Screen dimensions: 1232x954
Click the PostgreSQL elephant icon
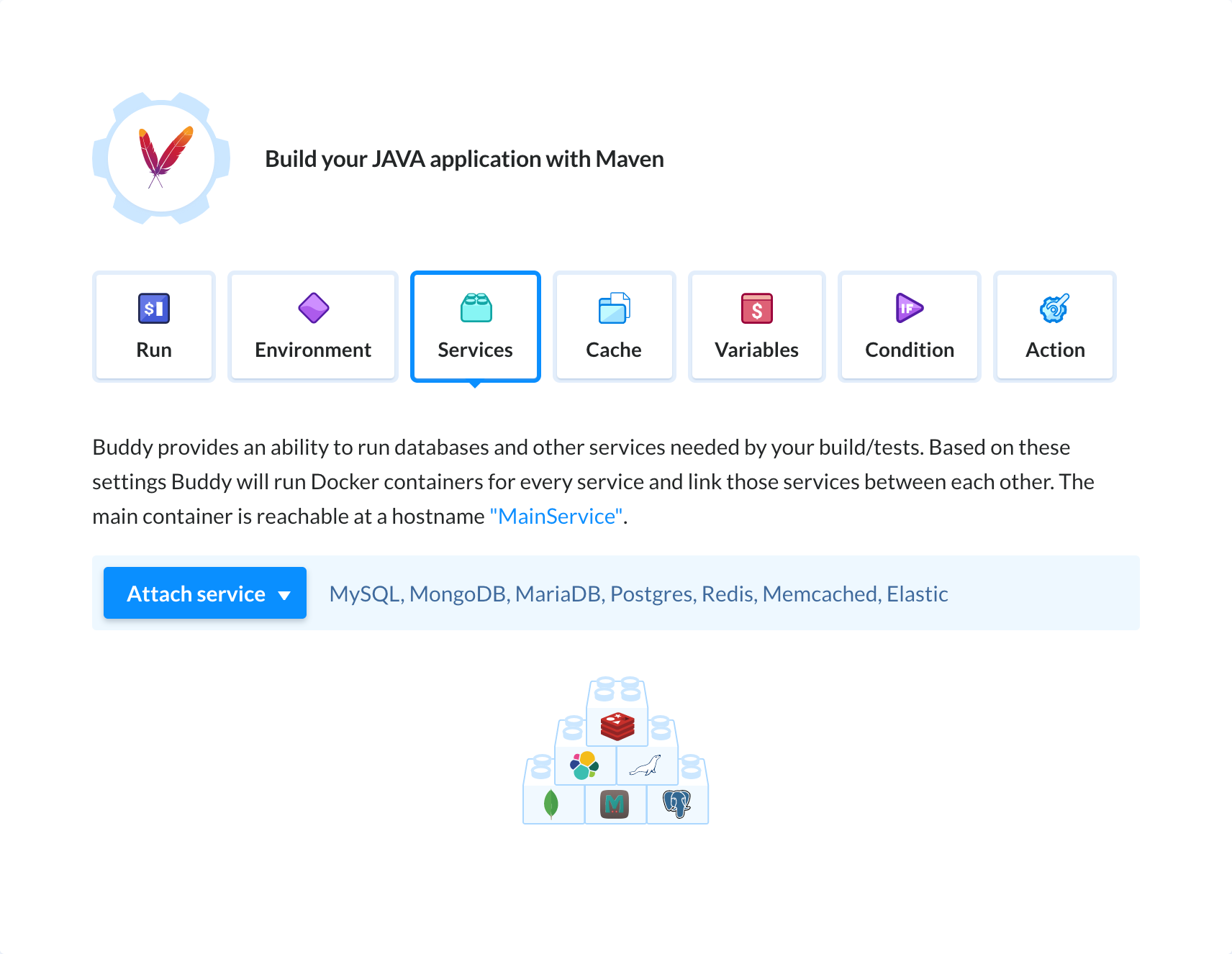pos(676,804)
